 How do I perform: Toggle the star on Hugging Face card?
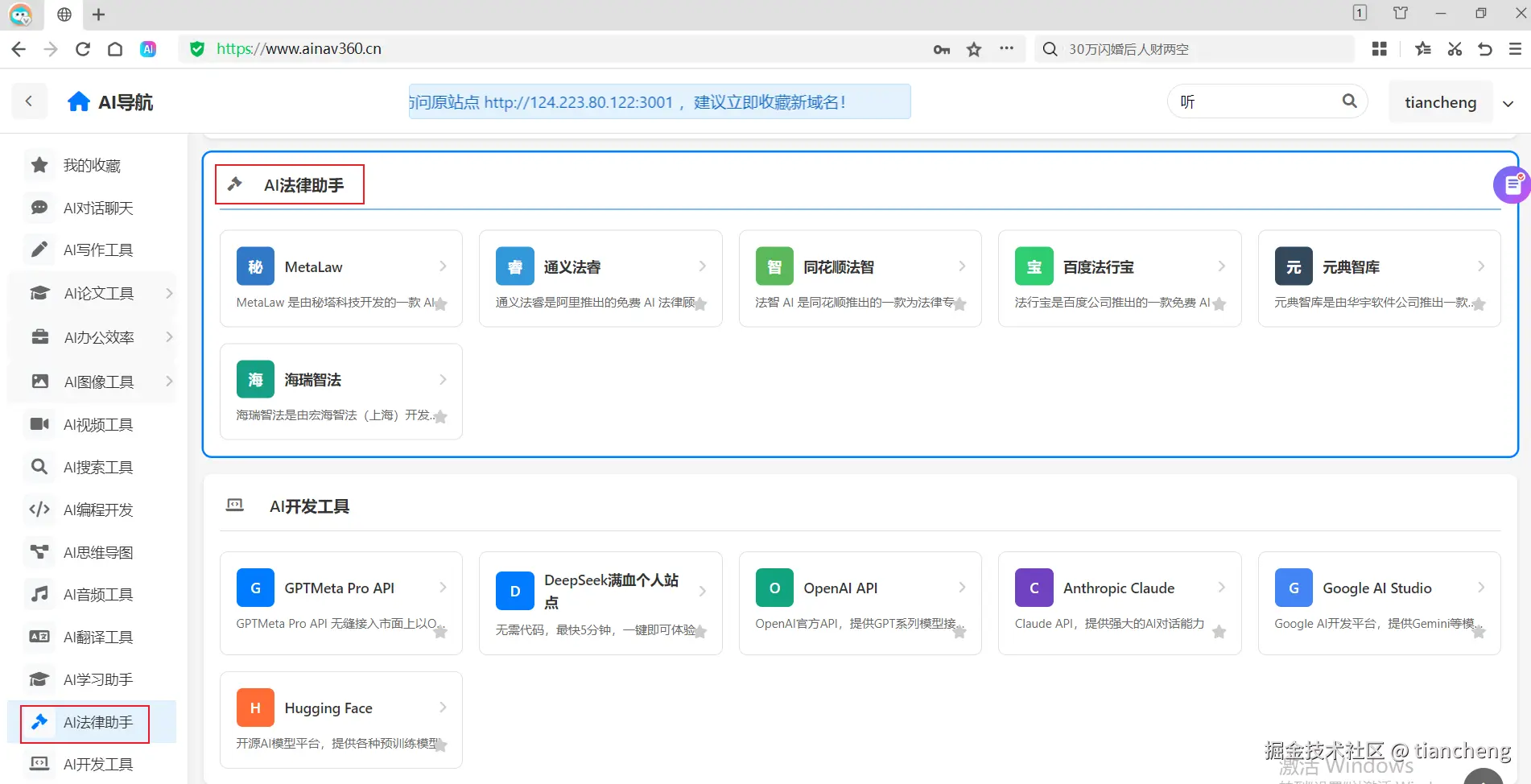(x=440, y=745)
